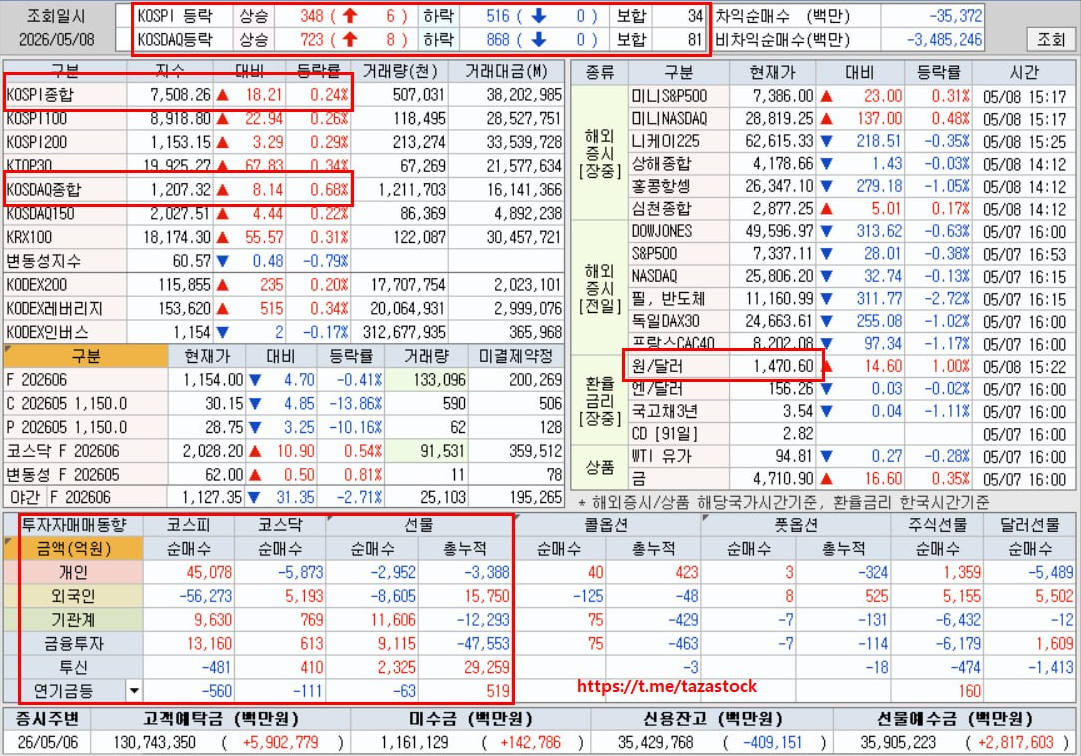Viewport: 1081px width, 756px height.
Task: Click the 조회일시 date 2026/05/08 field
Action: [57, 39]
